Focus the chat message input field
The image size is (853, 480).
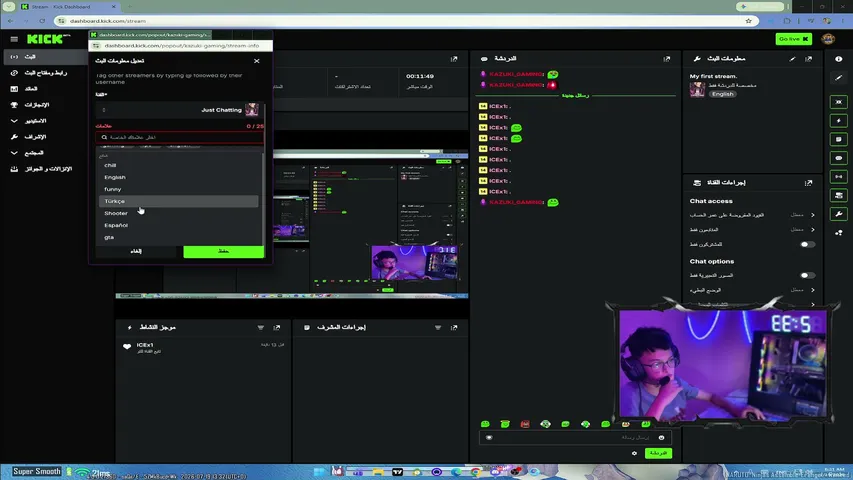pos(575,438)
